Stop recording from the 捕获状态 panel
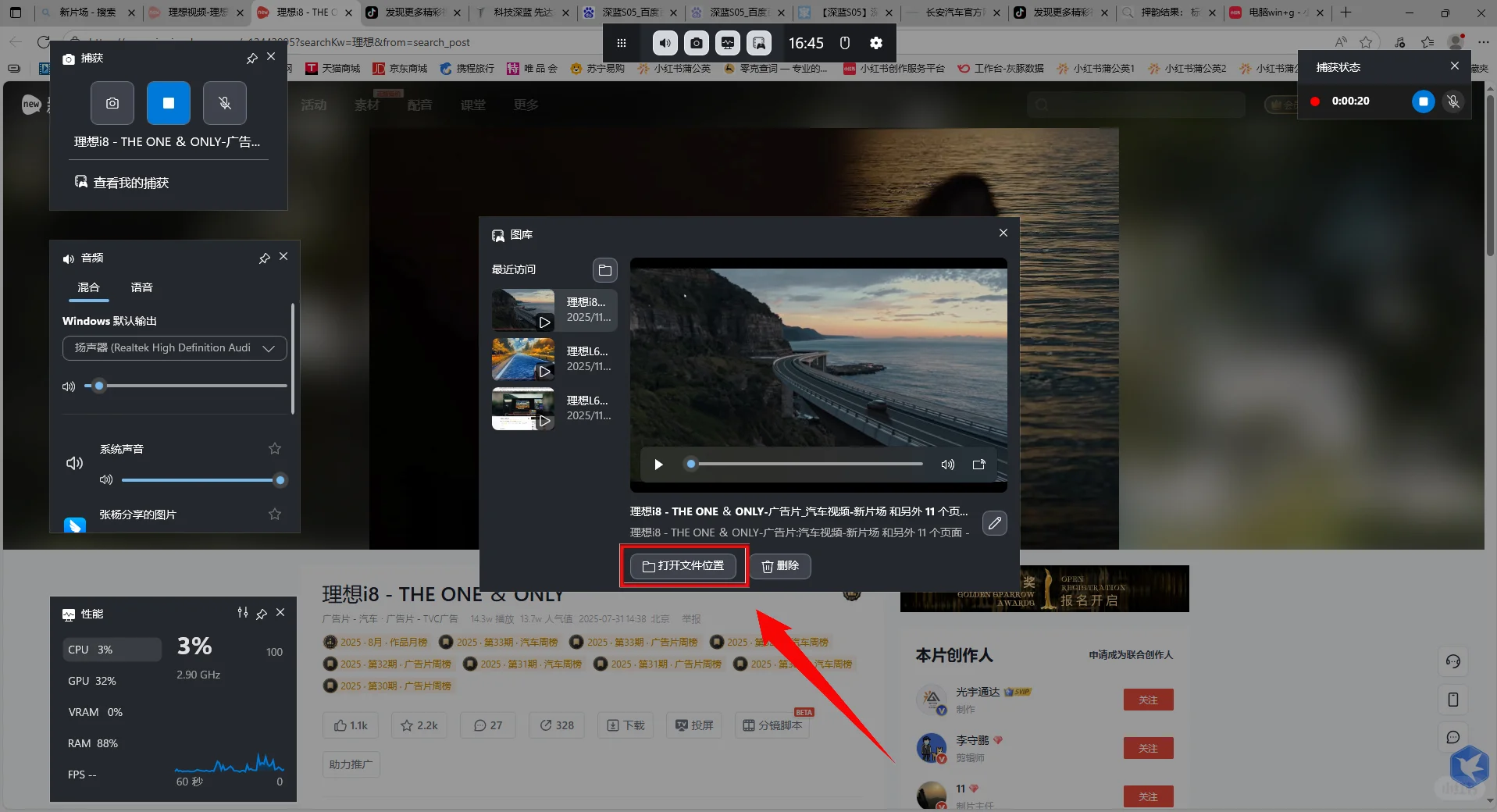Viewport: 1497px width, 812px height. coord(1423,101)
